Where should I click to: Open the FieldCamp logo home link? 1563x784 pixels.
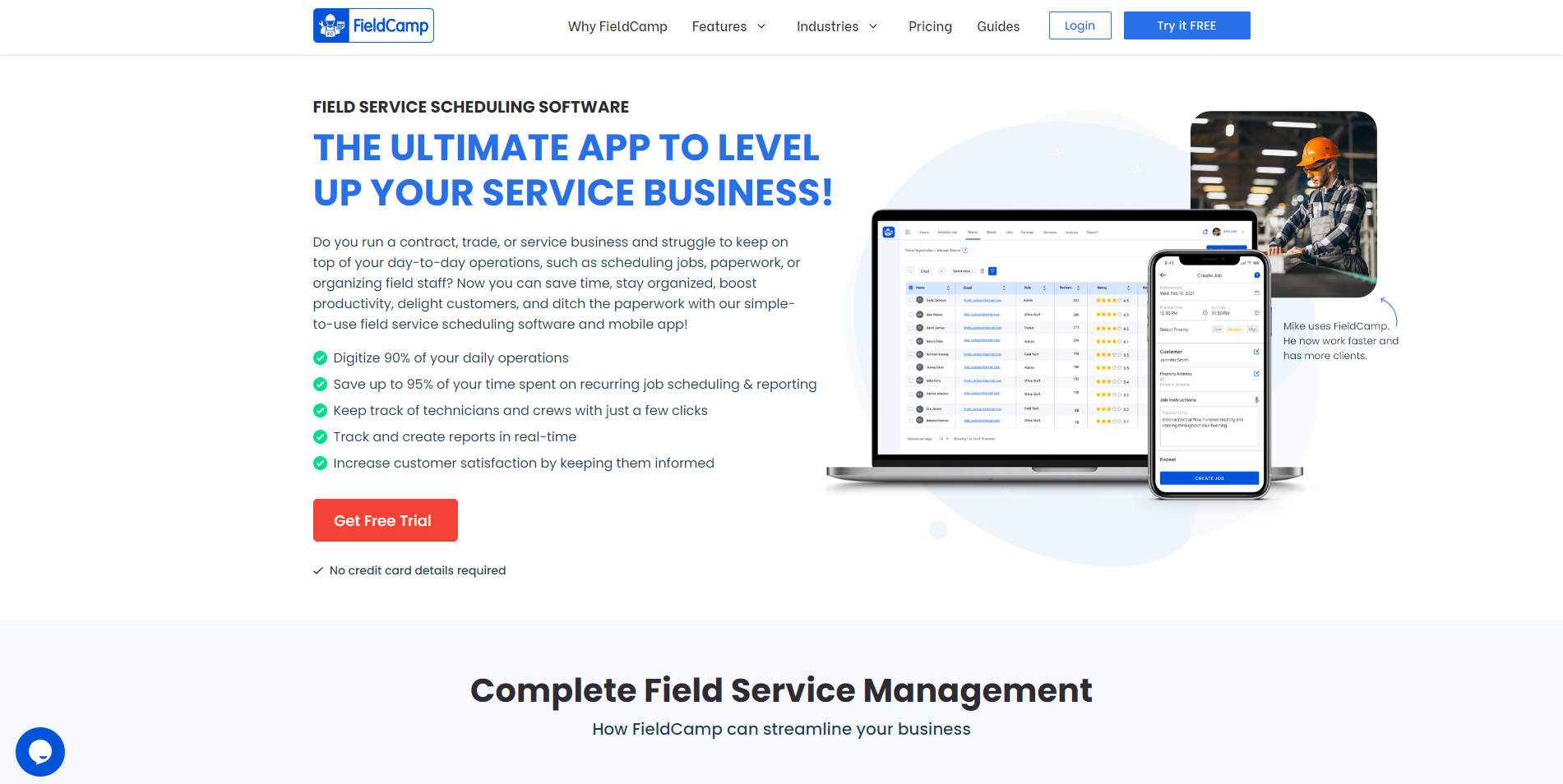click(x=373, y=25)
